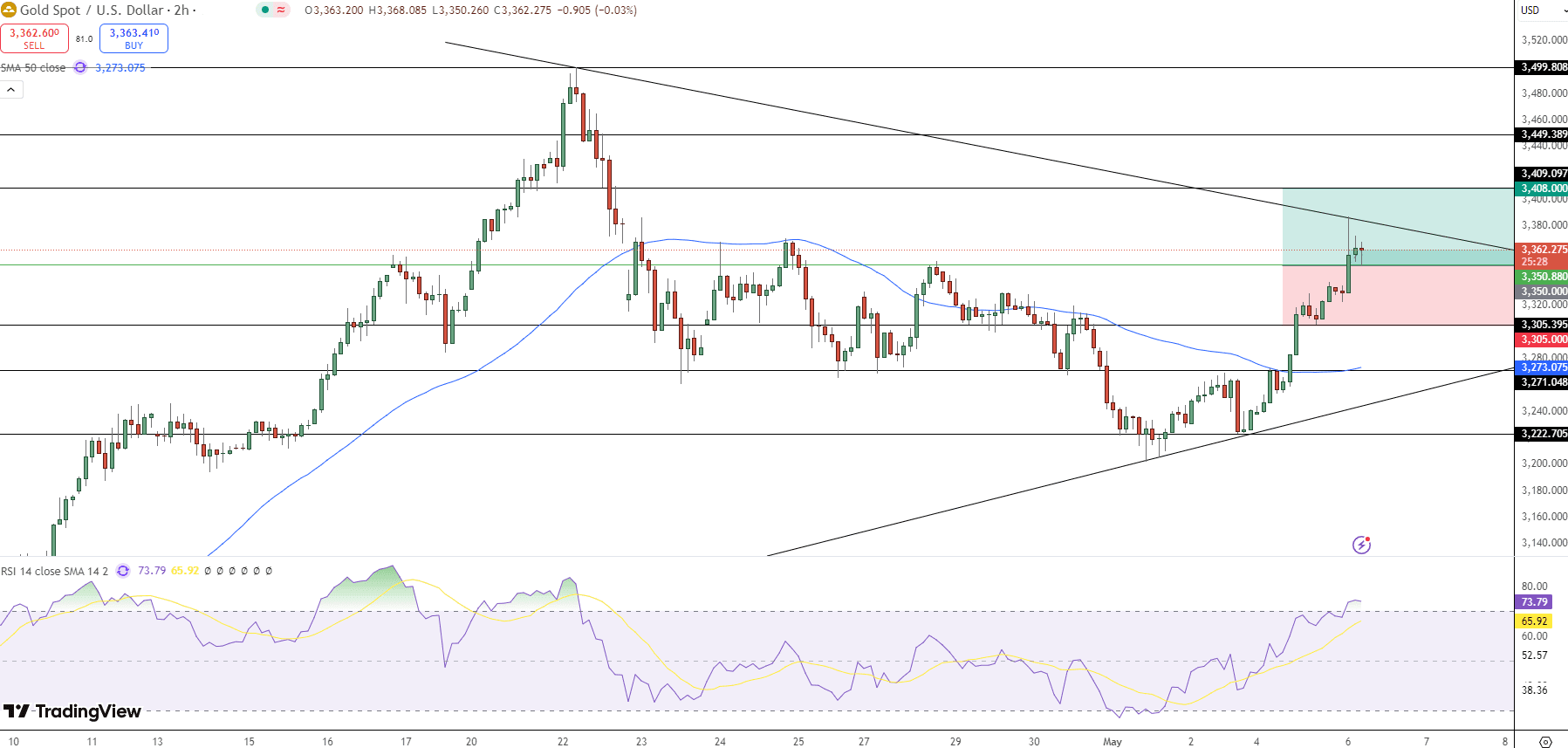Screen dimensions: 1568x748
Task: Click the BUY 3,363.41 button
Action: (x=134, y=38)
